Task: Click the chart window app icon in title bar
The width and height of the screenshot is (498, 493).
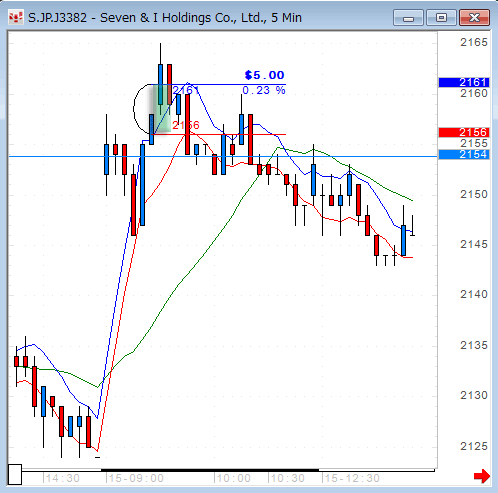Action: pos(16,18)
